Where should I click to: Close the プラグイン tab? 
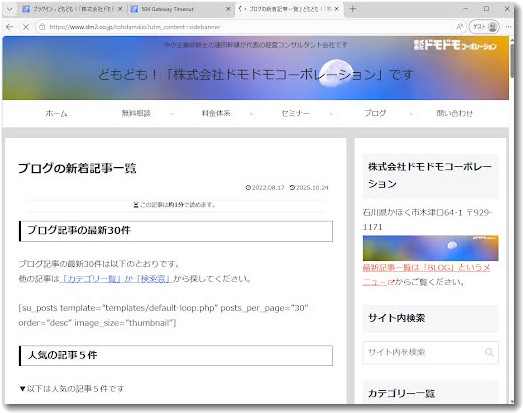click(120, 9)
